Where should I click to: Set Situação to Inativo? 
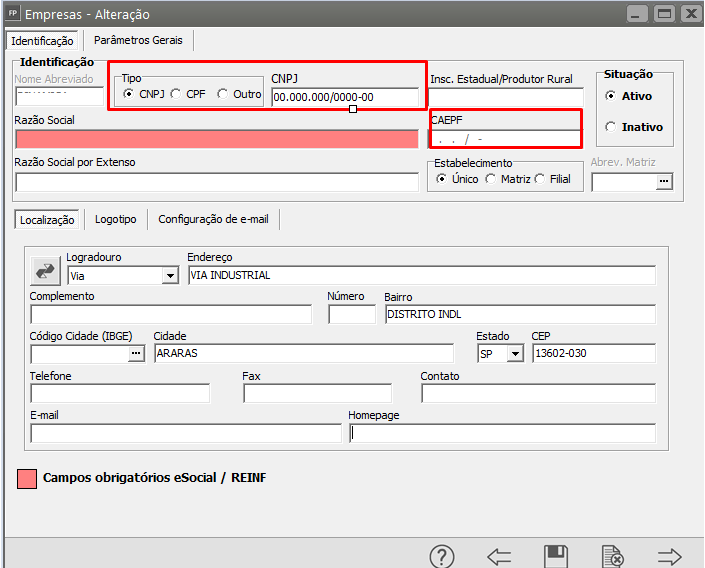point(611,127)
